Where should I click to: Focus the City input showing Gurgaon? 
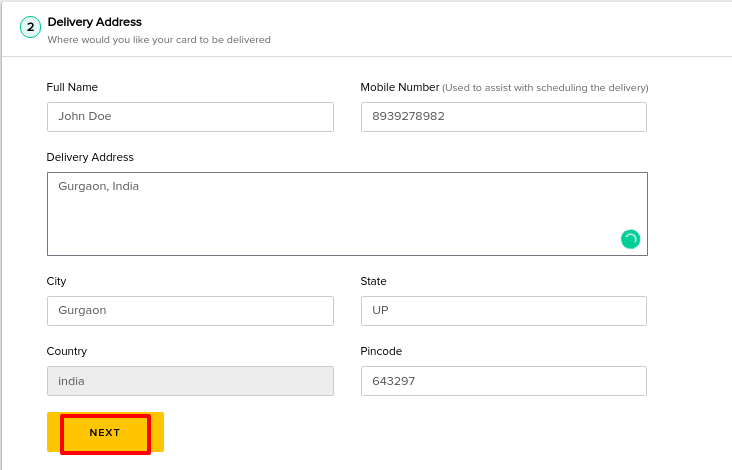click(190, 311)
